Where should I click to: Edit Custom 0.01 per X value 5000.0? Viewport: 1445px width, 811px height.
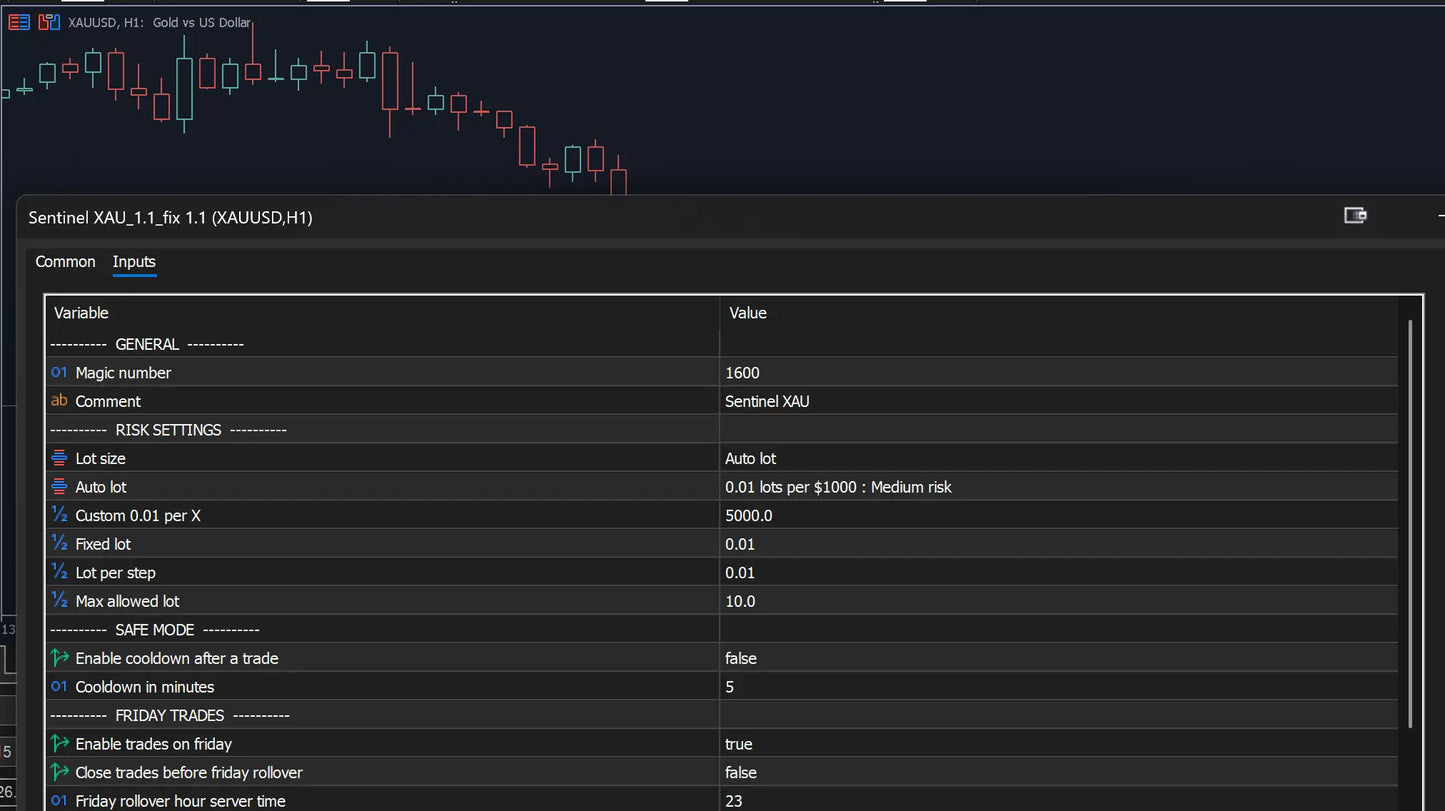1058,516
